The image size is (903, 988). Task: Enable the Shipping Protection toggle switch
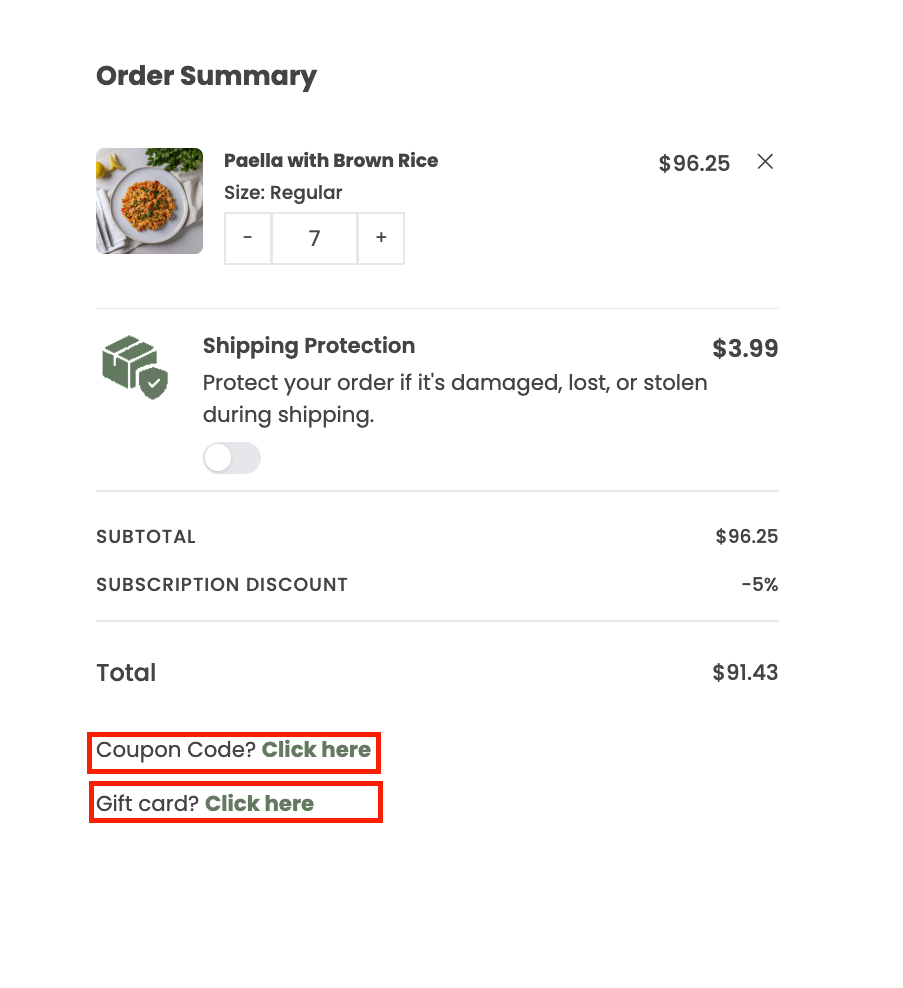(x=232, y=458)
